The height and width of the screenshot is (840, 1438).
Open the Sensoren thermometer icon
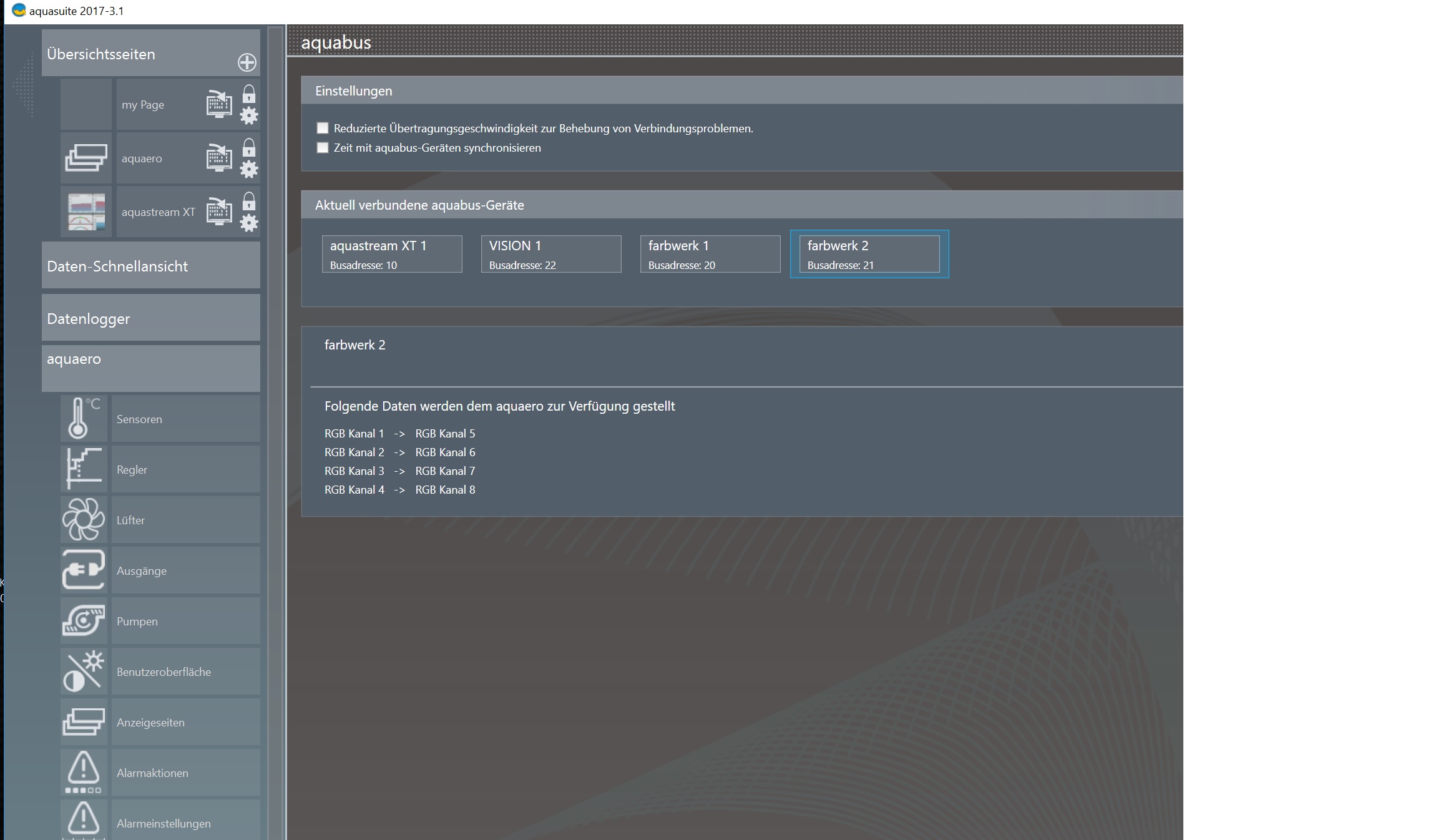[x=84, y=419]
